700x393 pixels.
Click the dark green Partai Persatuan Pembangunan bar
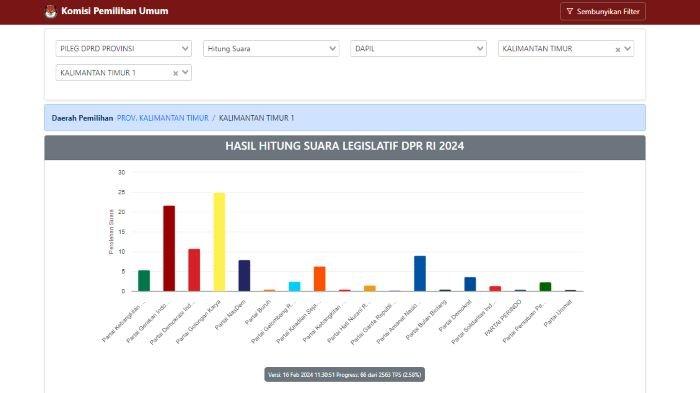[545, 287]
